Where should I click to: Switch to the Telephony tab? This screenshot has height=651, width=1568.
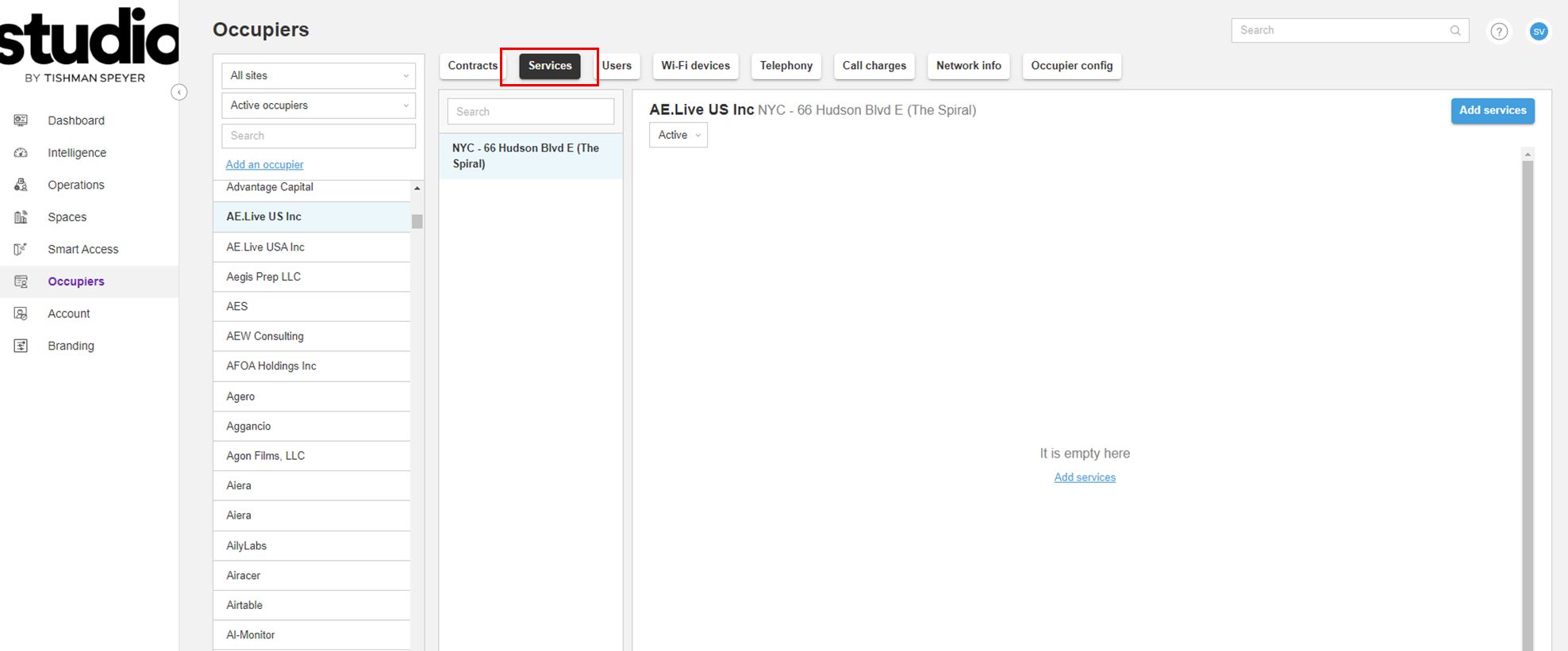point(786,66)
